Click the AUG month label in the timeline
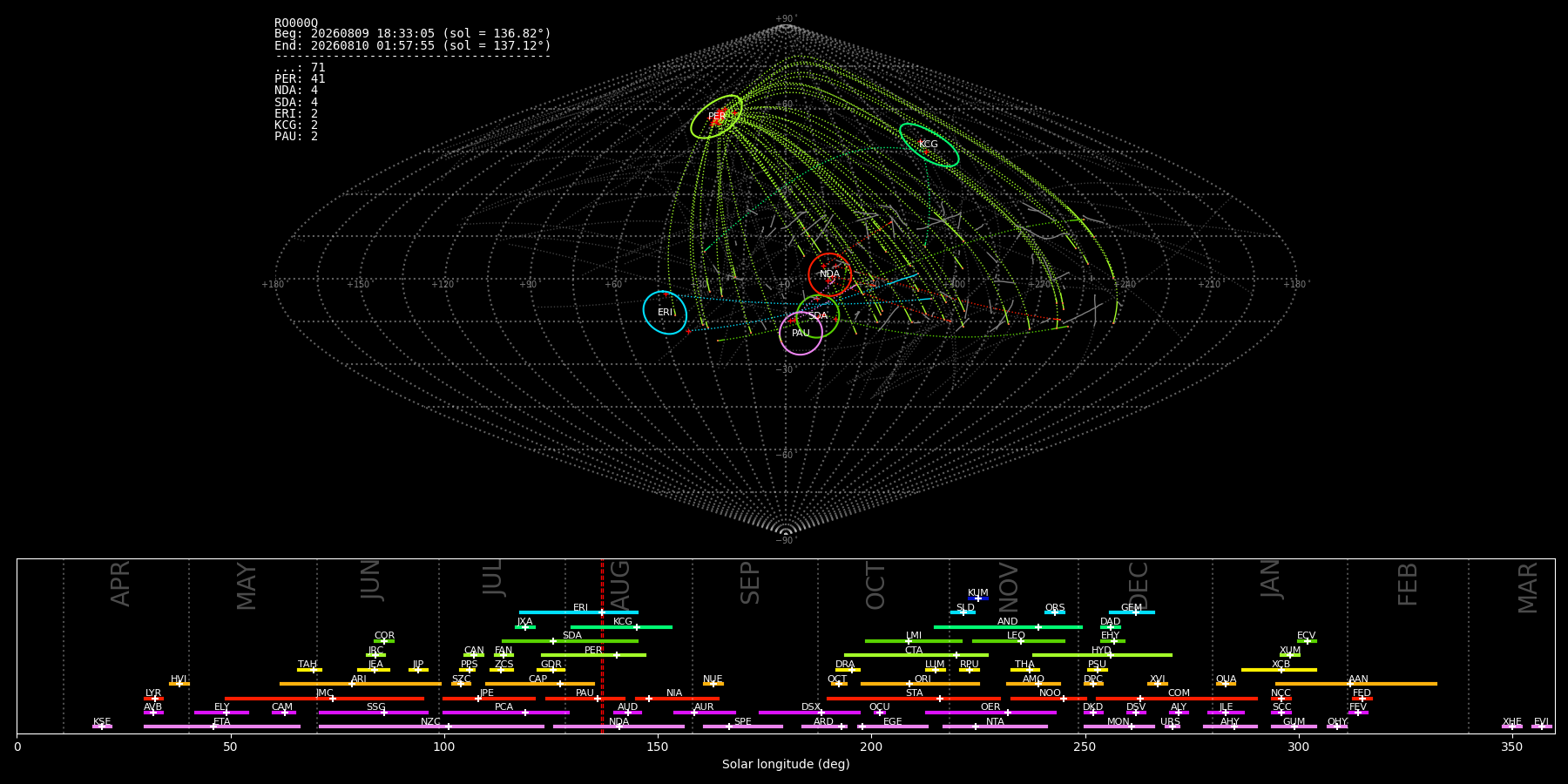The height and width of the screenshot is (784, 1568). click(x=620, y=584)
